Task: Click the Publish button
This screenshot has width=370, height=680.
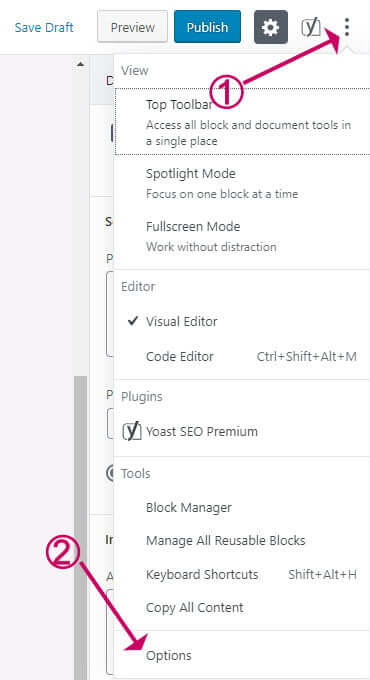Action: tap(207, 27)
